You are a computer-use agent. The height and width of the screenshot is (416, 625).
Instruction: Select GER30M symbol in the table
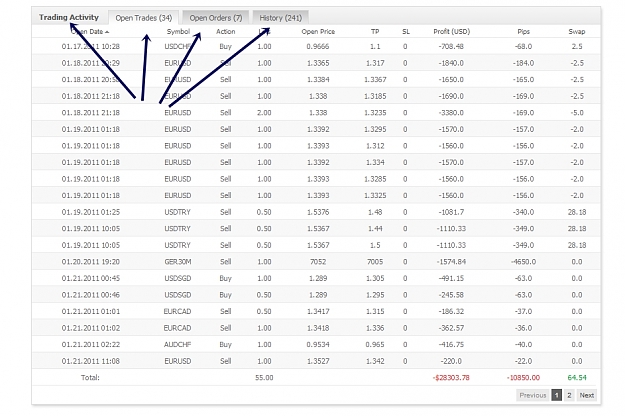[177, 262]
